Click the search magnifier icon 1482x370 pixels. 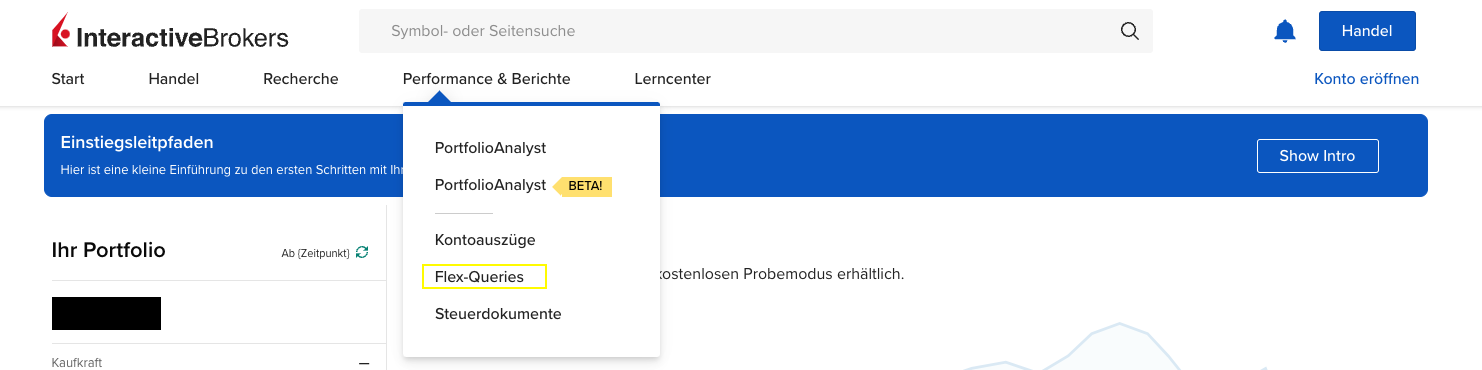1129,31
